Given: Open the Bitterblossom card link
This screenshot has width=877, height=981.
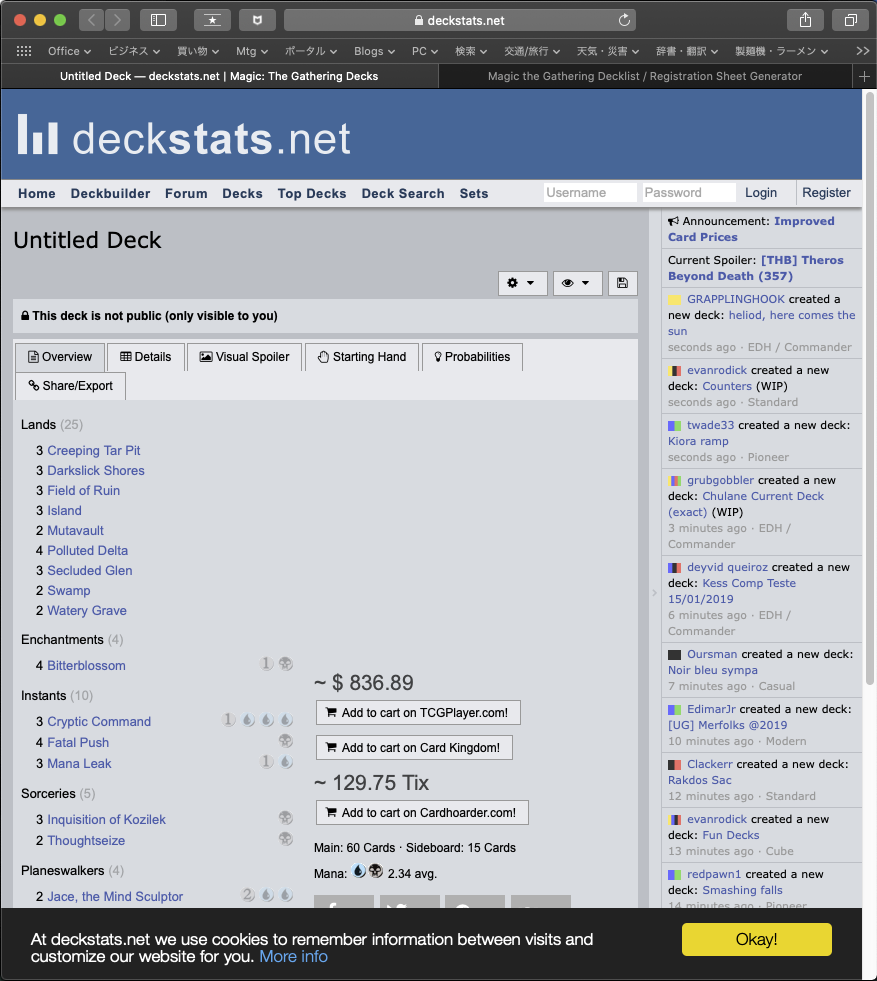Looking at the screenshot, I should [x=86, y=666].
